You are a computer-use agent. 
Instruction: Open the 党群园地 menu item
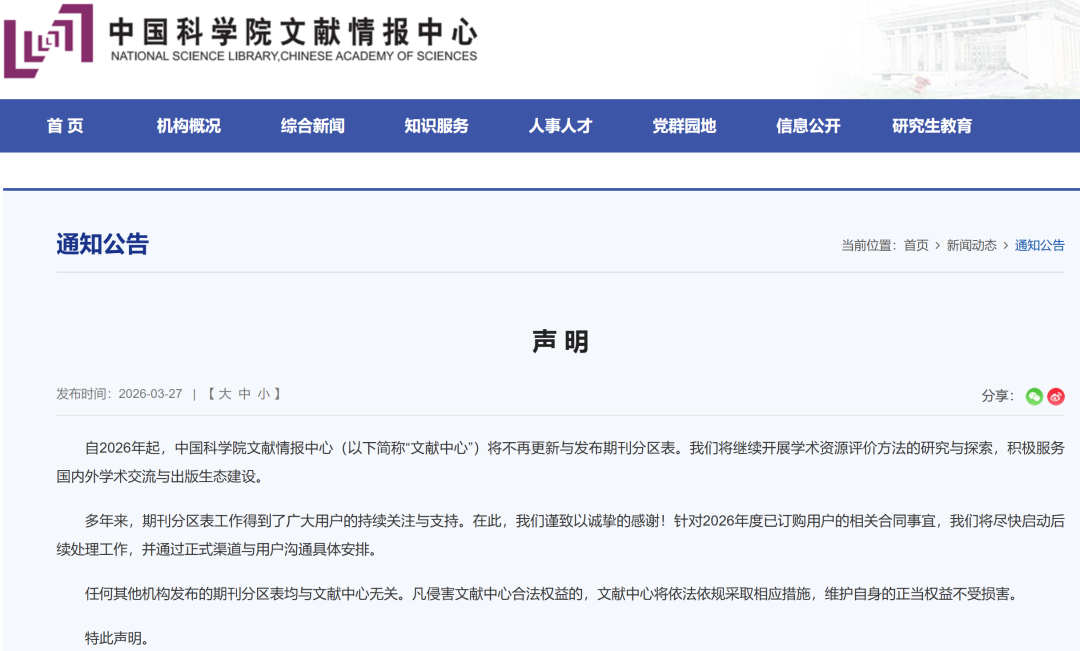point(686,126)
